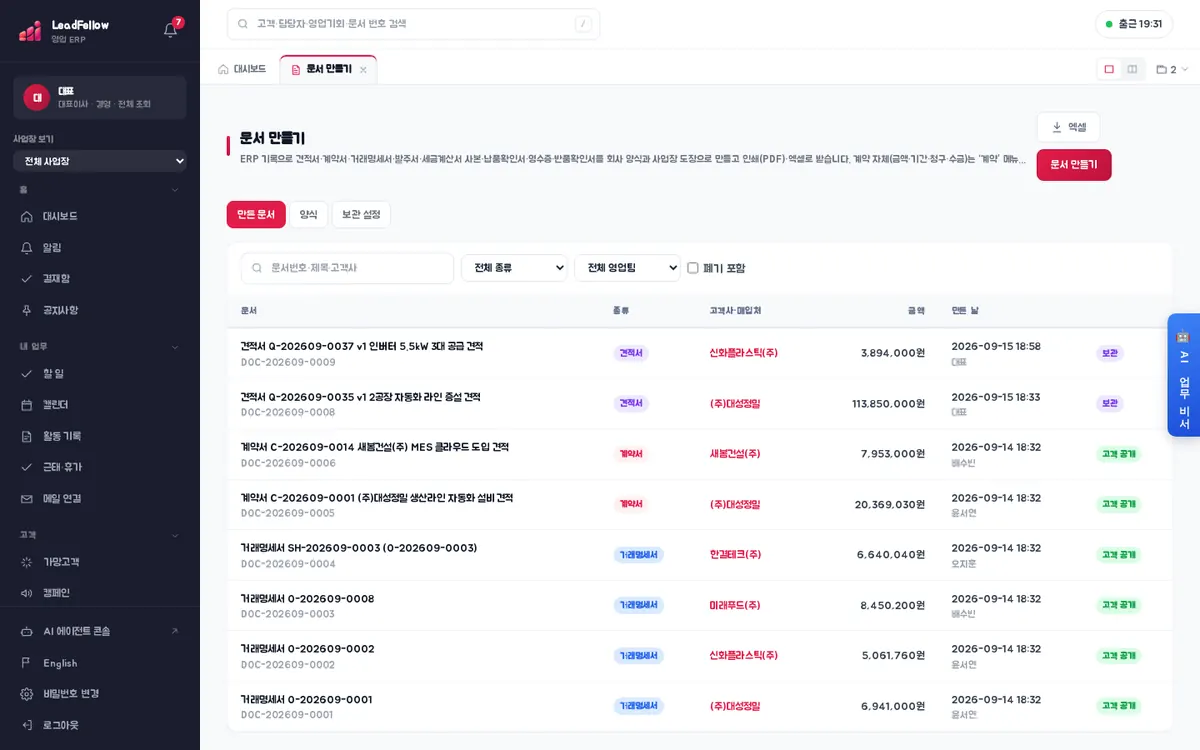Open 메일 연결 in the sidebar
This screenshot has height=750, width=1200.
point(100,498)
